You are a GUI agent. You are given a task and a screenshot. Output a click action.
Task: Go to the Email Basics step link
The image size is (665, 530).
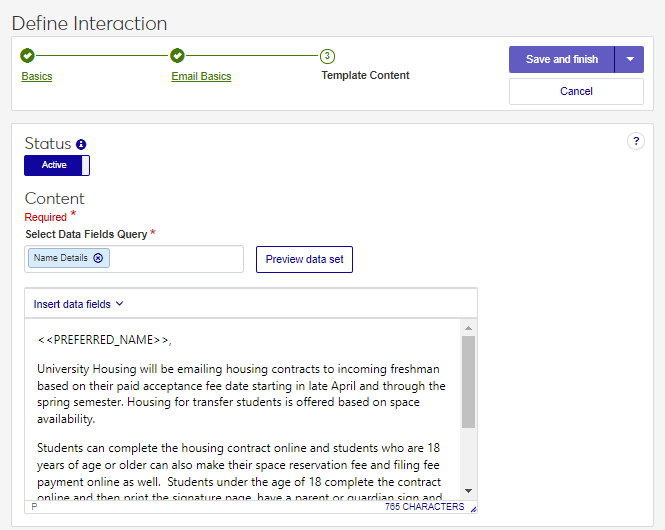pyautogui.click(x=201, y=76)
